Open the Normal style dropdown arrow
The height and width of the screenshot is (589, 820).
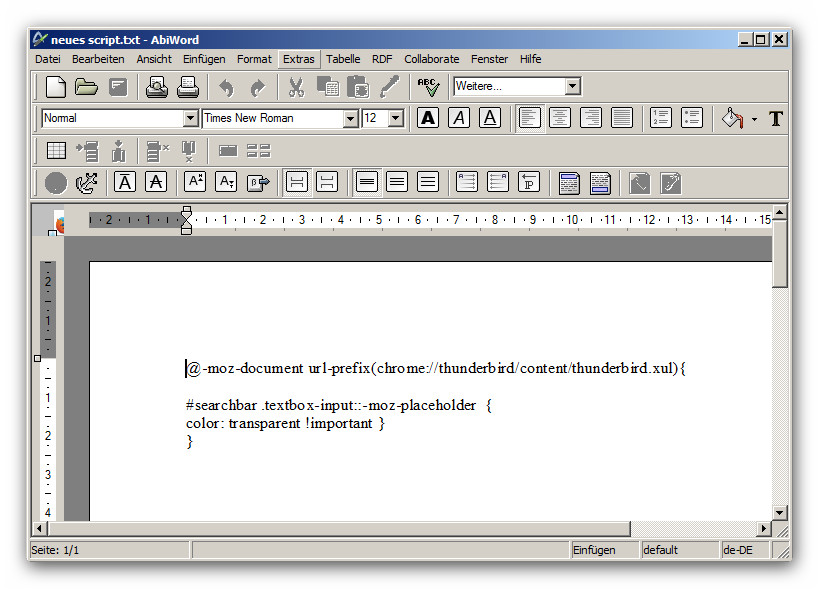[x=190, y=119]
